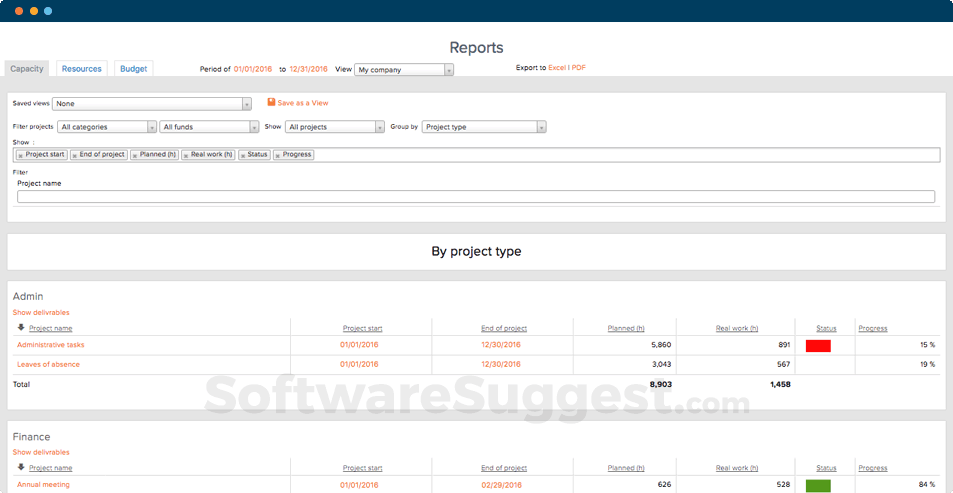Click the red status swatch for Administrative tasks
Viewport: 953px width, 493px height.
pos(818,345)
